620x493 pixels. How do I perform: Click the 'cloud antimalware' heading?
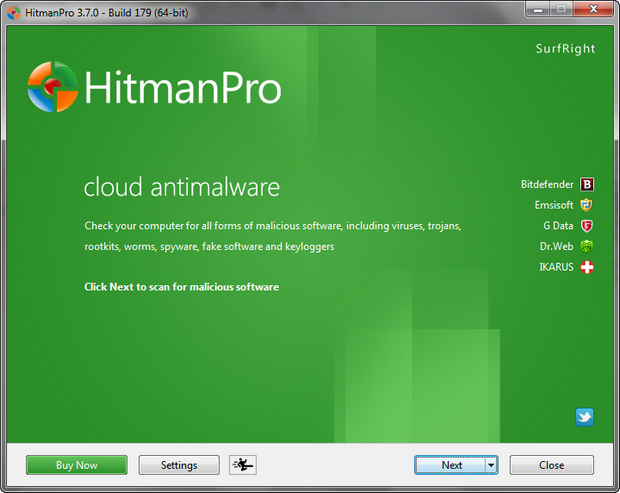click(x=181, y=187)
